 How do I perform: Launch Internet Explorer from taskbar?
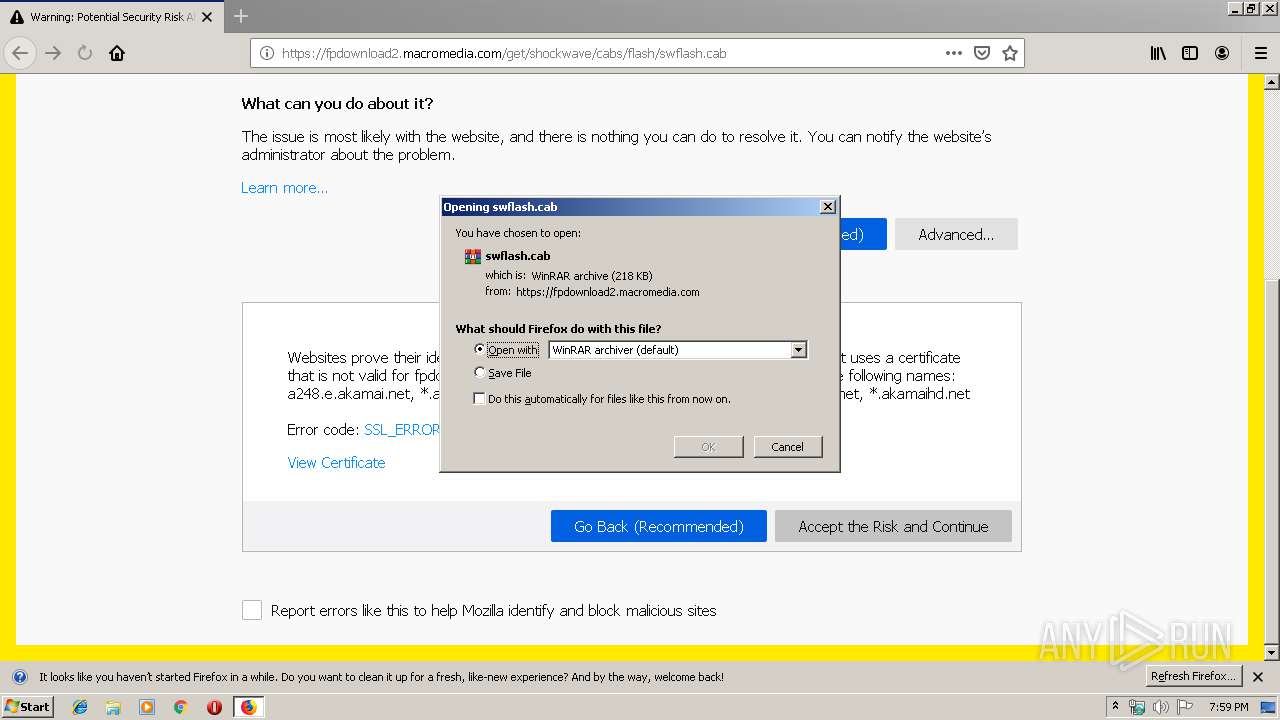(x=80, y=707)
